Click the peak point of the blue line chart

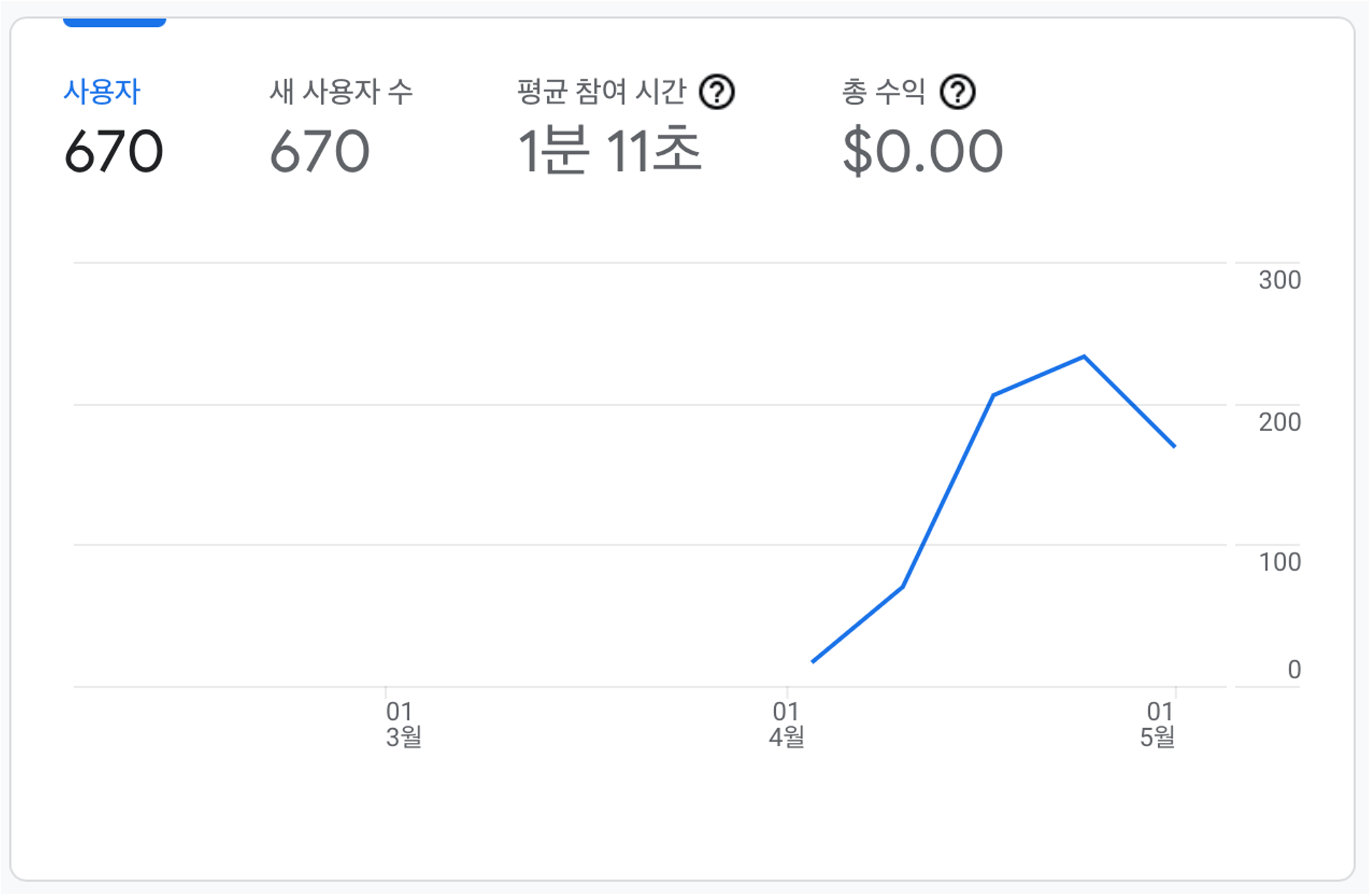coord(1084,356)
